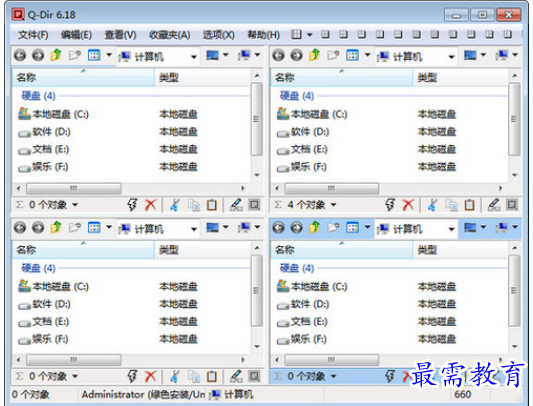Viewport: 533px width, 406px height.
Task: Open the 文件(F) menu
Action: tap(33, 35)
